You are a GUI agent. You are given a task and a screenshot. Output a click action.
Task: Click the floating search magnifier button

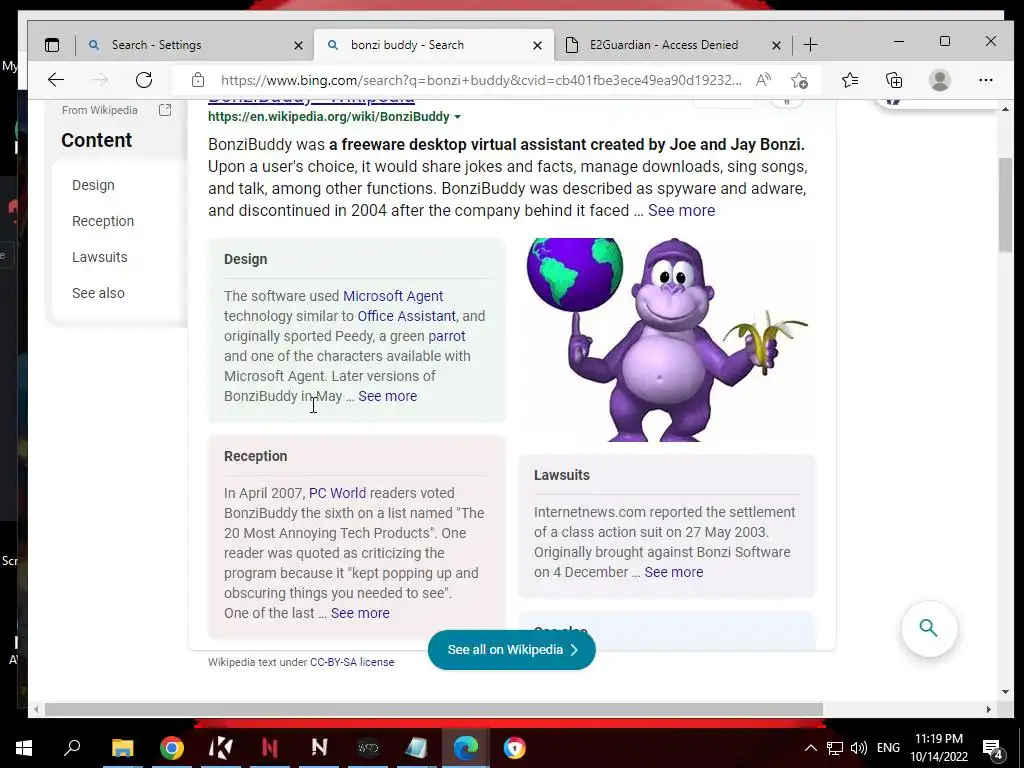click(929, 628)
